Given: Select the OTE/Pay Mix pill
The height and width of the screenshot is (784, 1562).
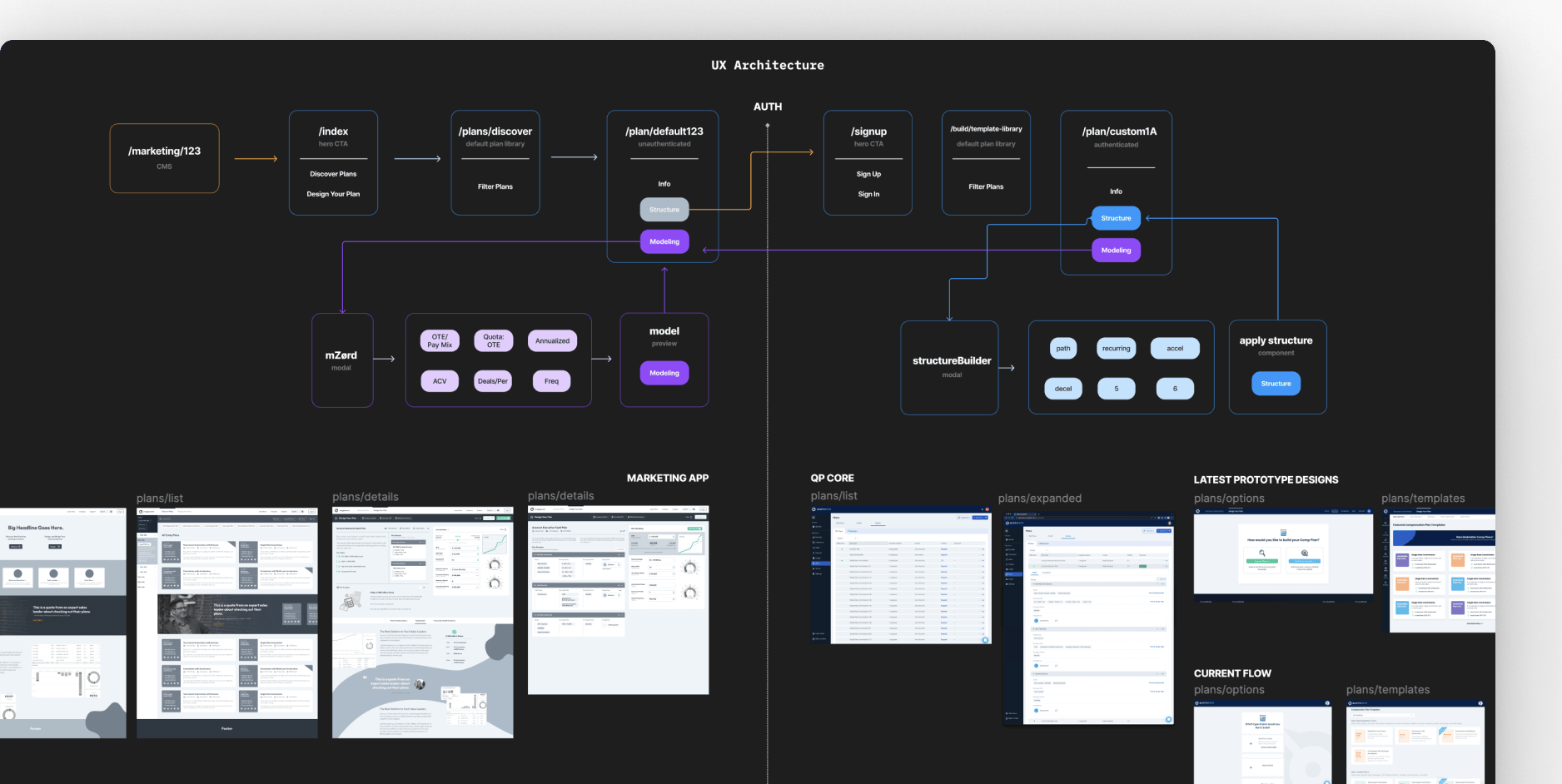Looking at the screenshot, I should (x=440, y=341).
